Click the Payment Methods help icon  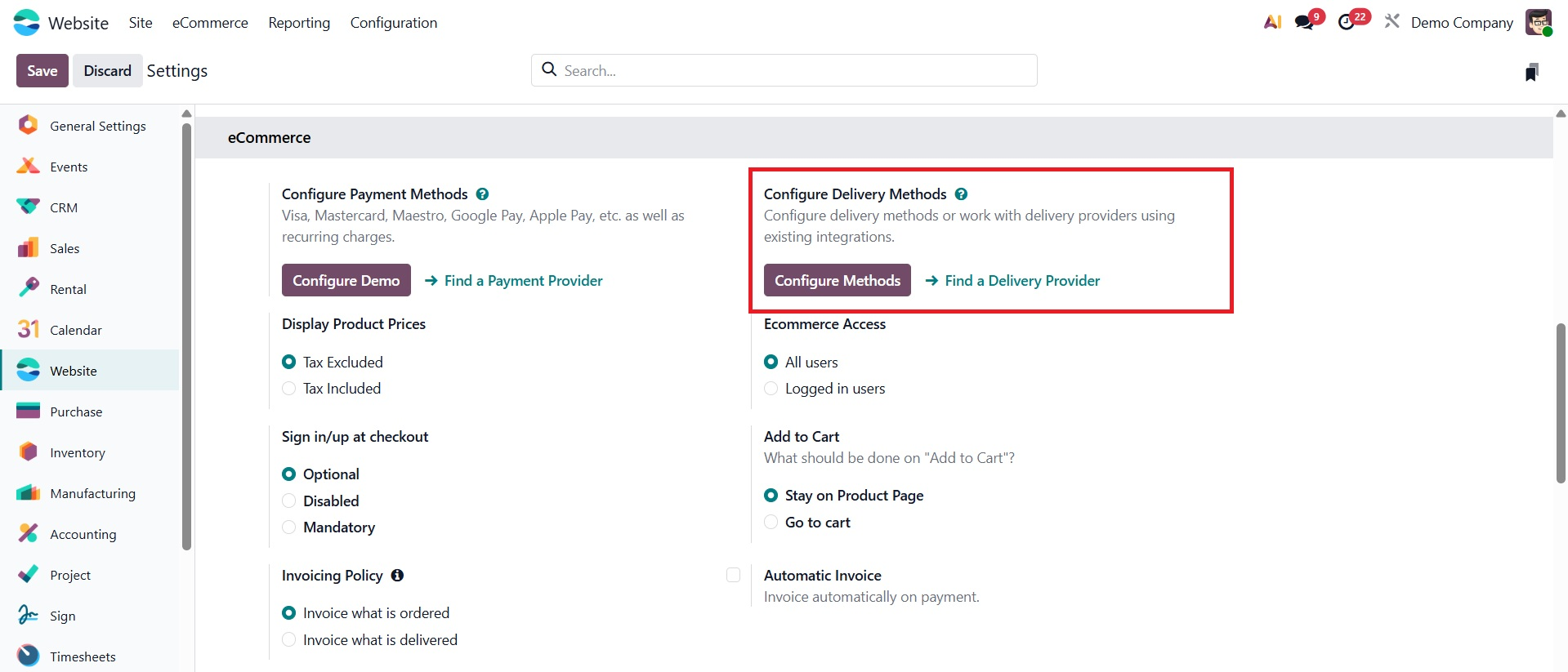482,194
